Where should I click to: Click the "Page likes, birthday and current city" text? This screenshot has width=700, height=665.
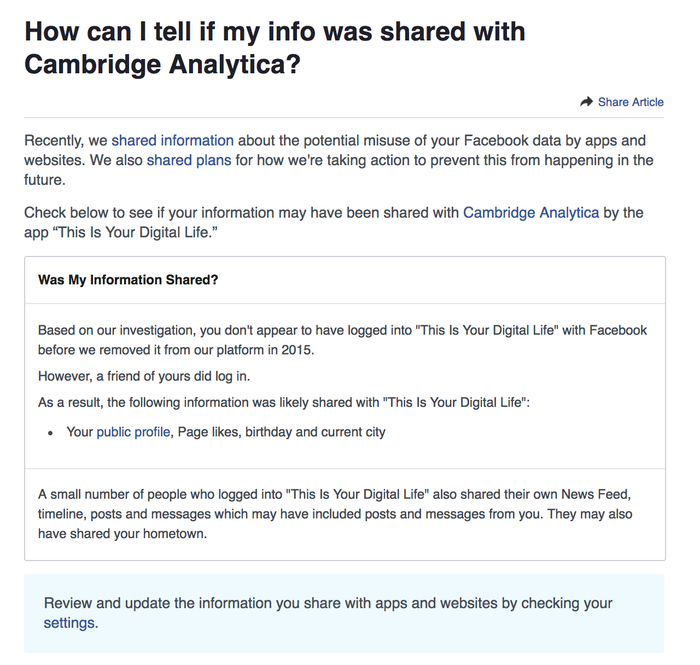tap(281, 432)
